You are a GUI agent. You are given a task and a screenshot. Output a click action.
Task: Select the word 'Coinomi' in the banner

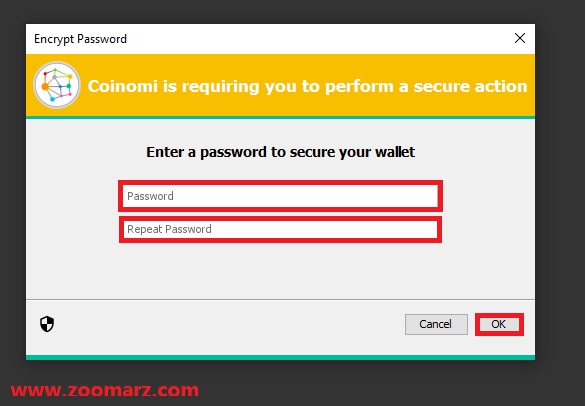123,86
